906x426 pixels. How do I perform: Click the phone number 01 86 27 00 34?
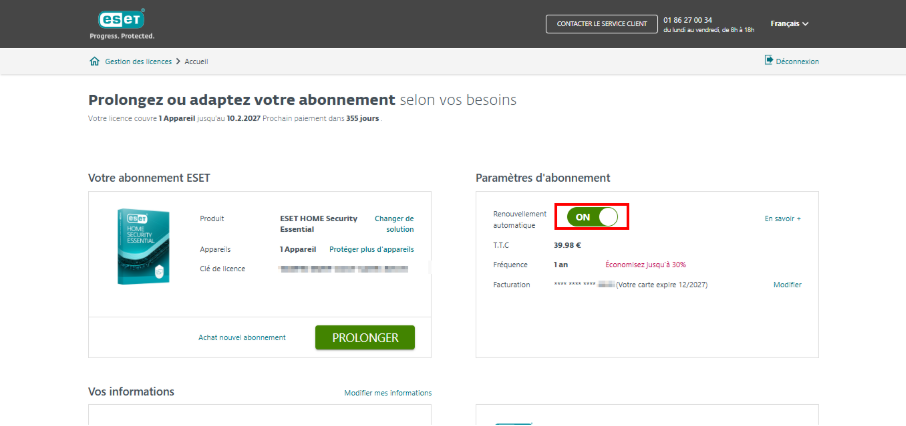pos(688,20)
